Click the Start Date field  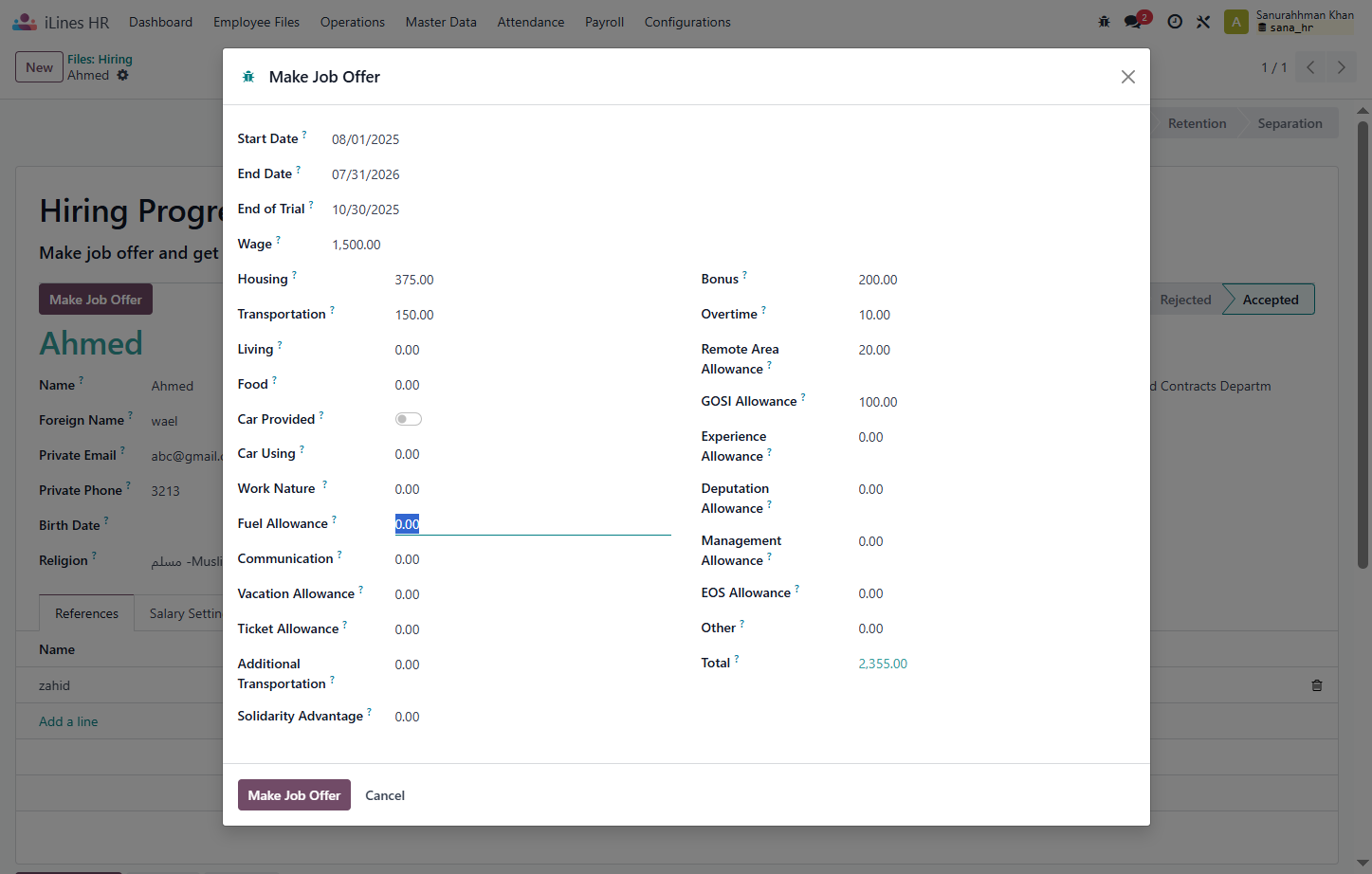[x=366, y=139]
